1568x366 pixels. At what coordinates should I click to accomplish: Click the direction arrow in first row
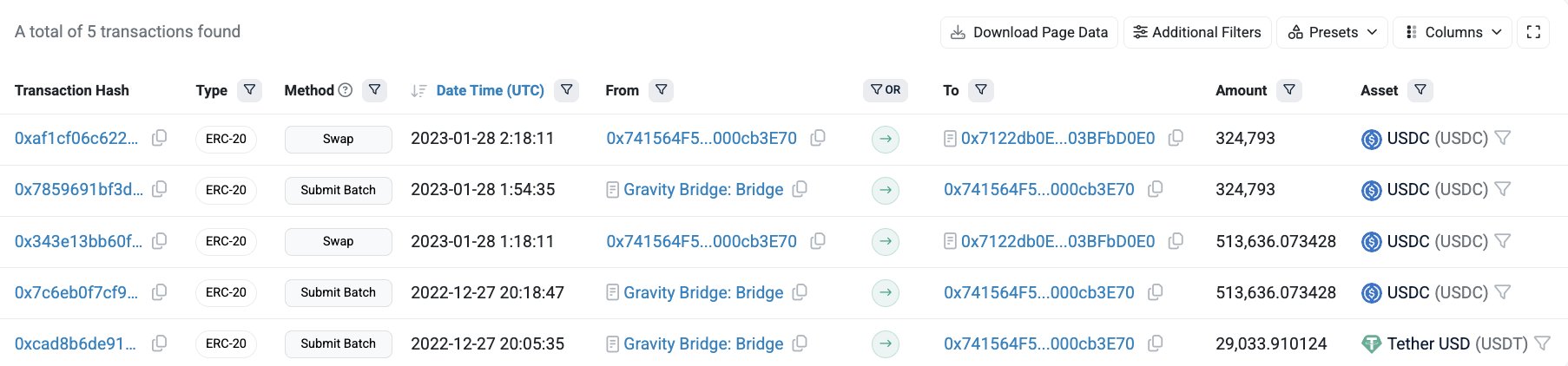[885, 139]
